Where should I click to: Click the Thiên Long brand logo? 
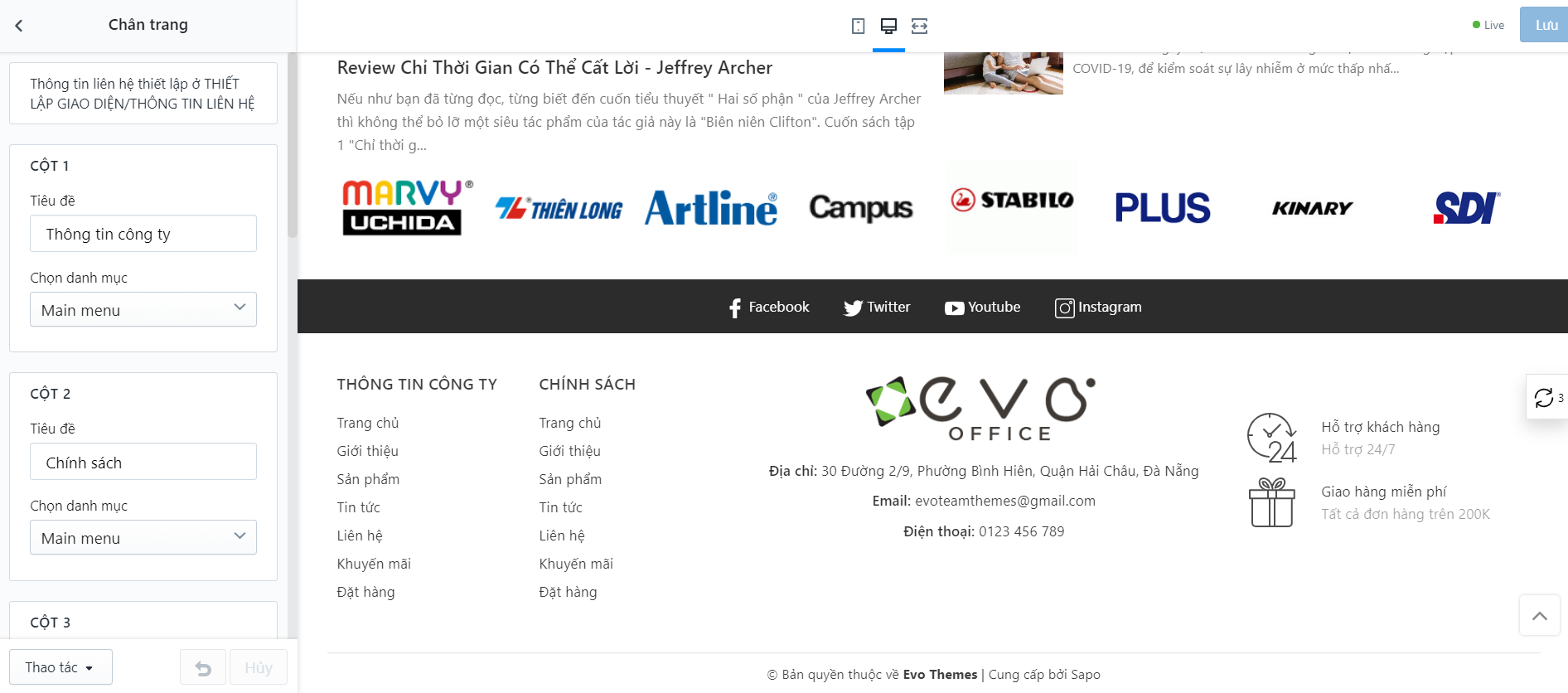559,208
